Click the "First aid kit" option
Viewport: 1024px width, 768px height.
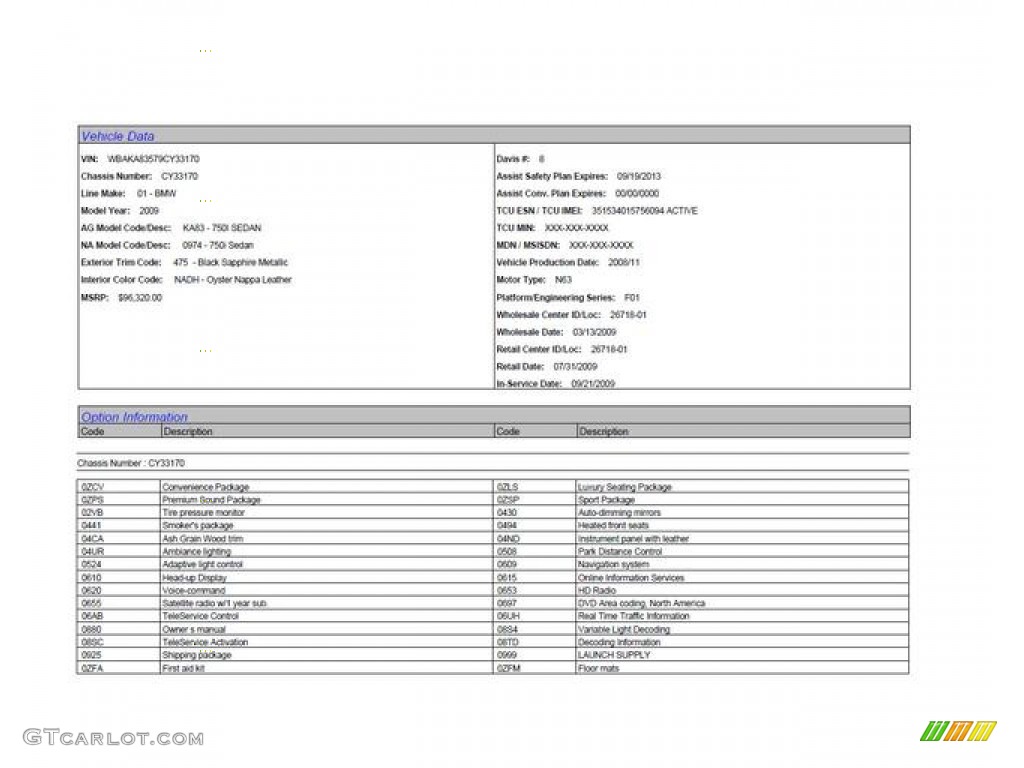184,669
